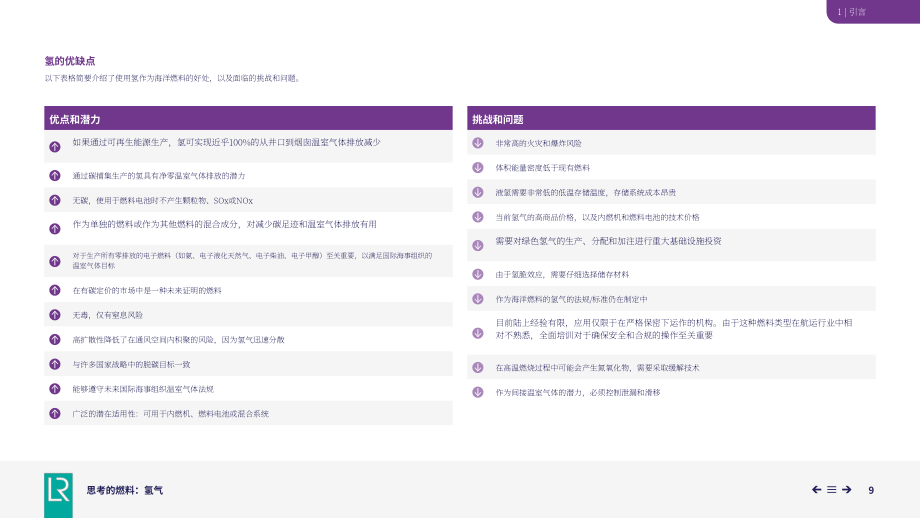This screenshot has width=920, height=518.
Task: Open the contents menu icon in the footer
Action: (831, 489)
